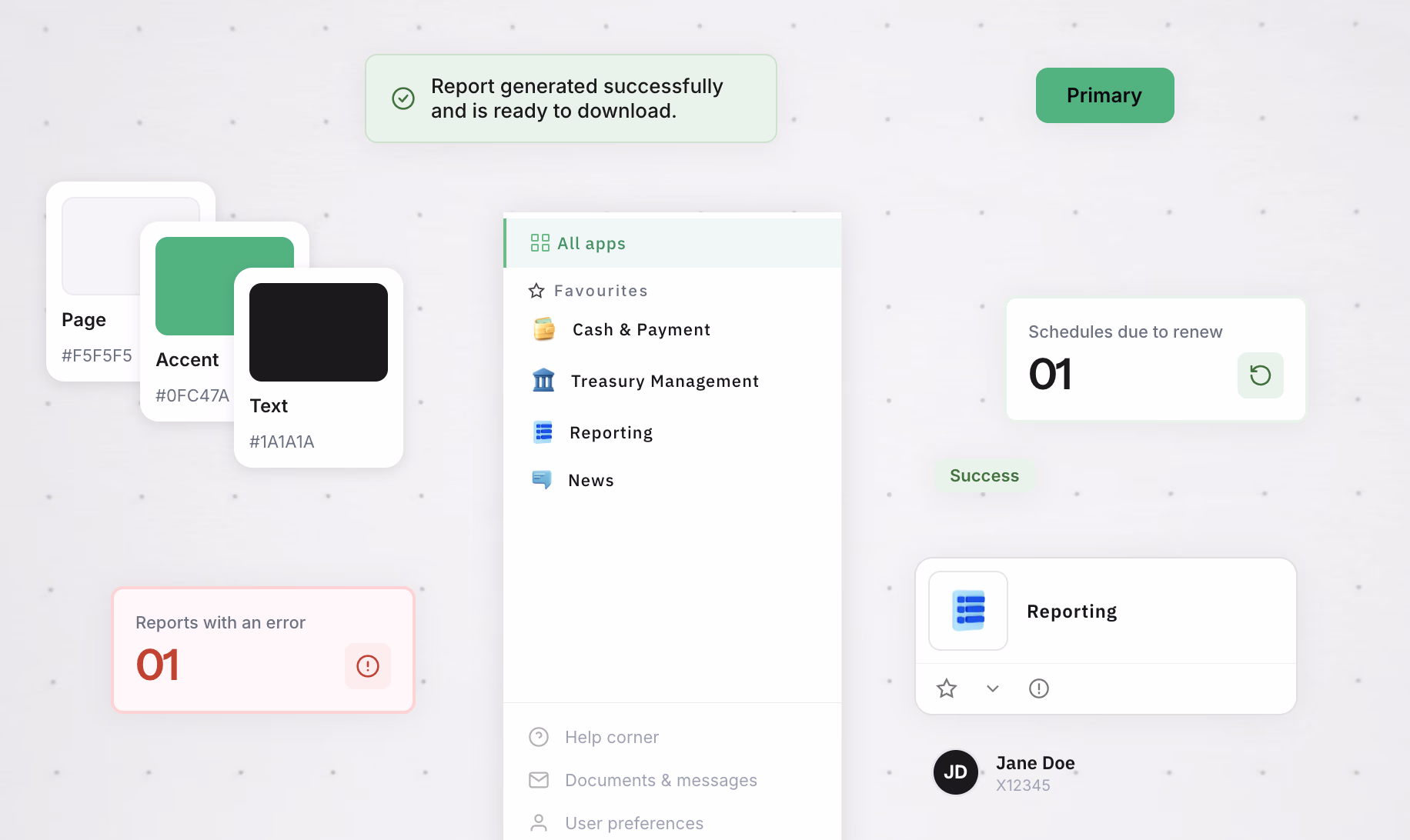Viewport: 1410px width, 840px height.
Task: Click the red 01 count on error card
Action: pyautogui.click(x=158, y=665)
